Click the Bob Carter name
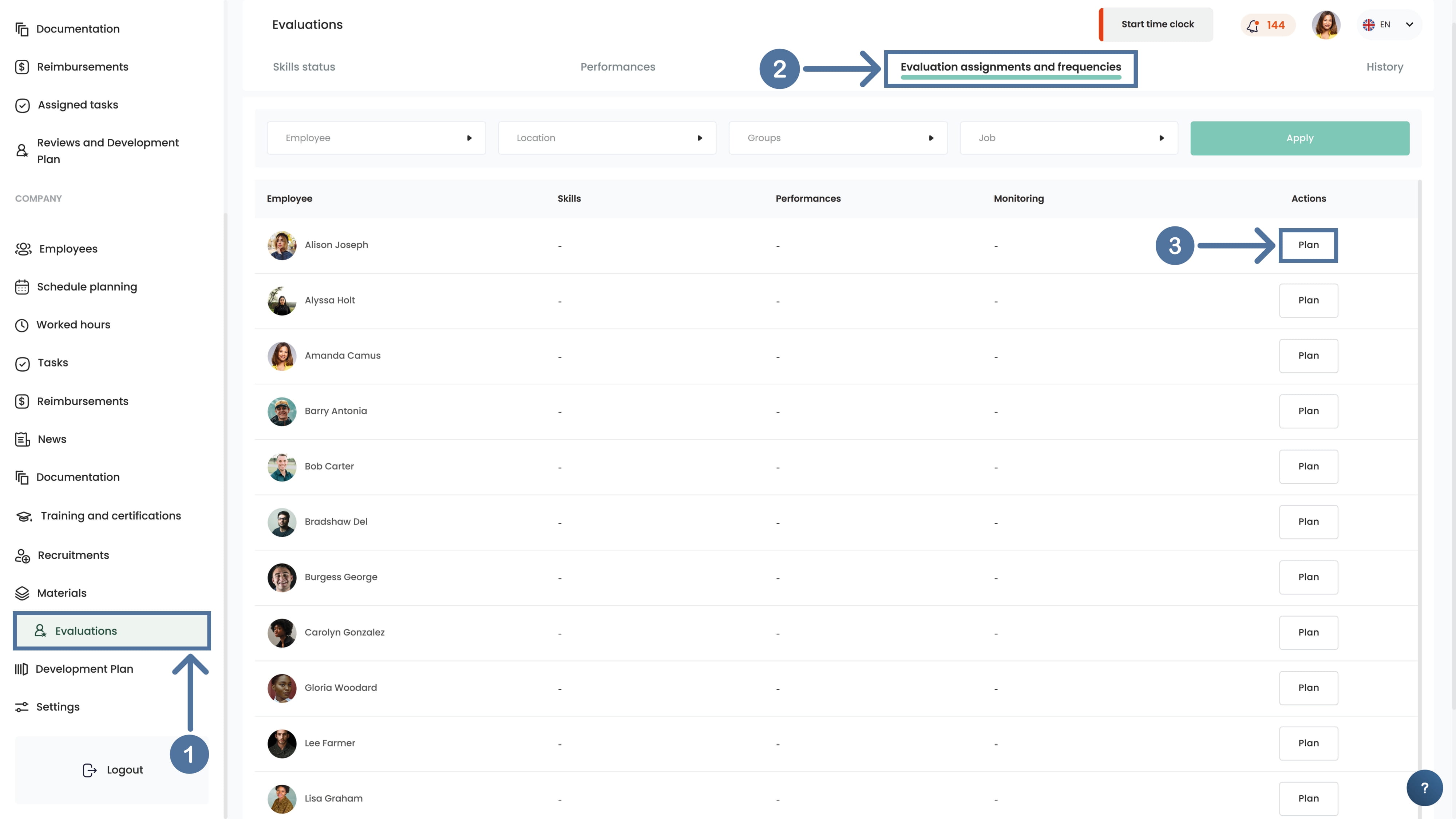The height and width of the screenshot is (819, 1456). 329,467
